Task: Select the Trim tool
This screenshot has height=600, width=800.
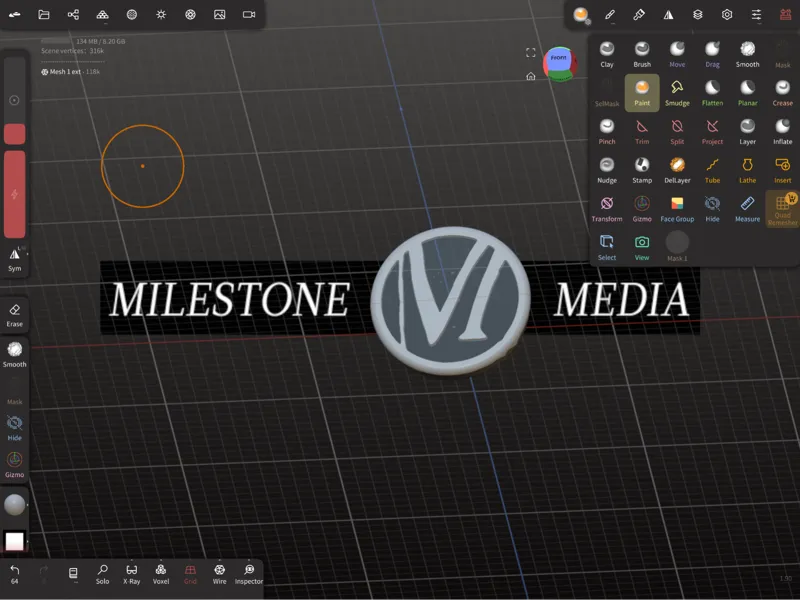Action: [x=642, y=132]
